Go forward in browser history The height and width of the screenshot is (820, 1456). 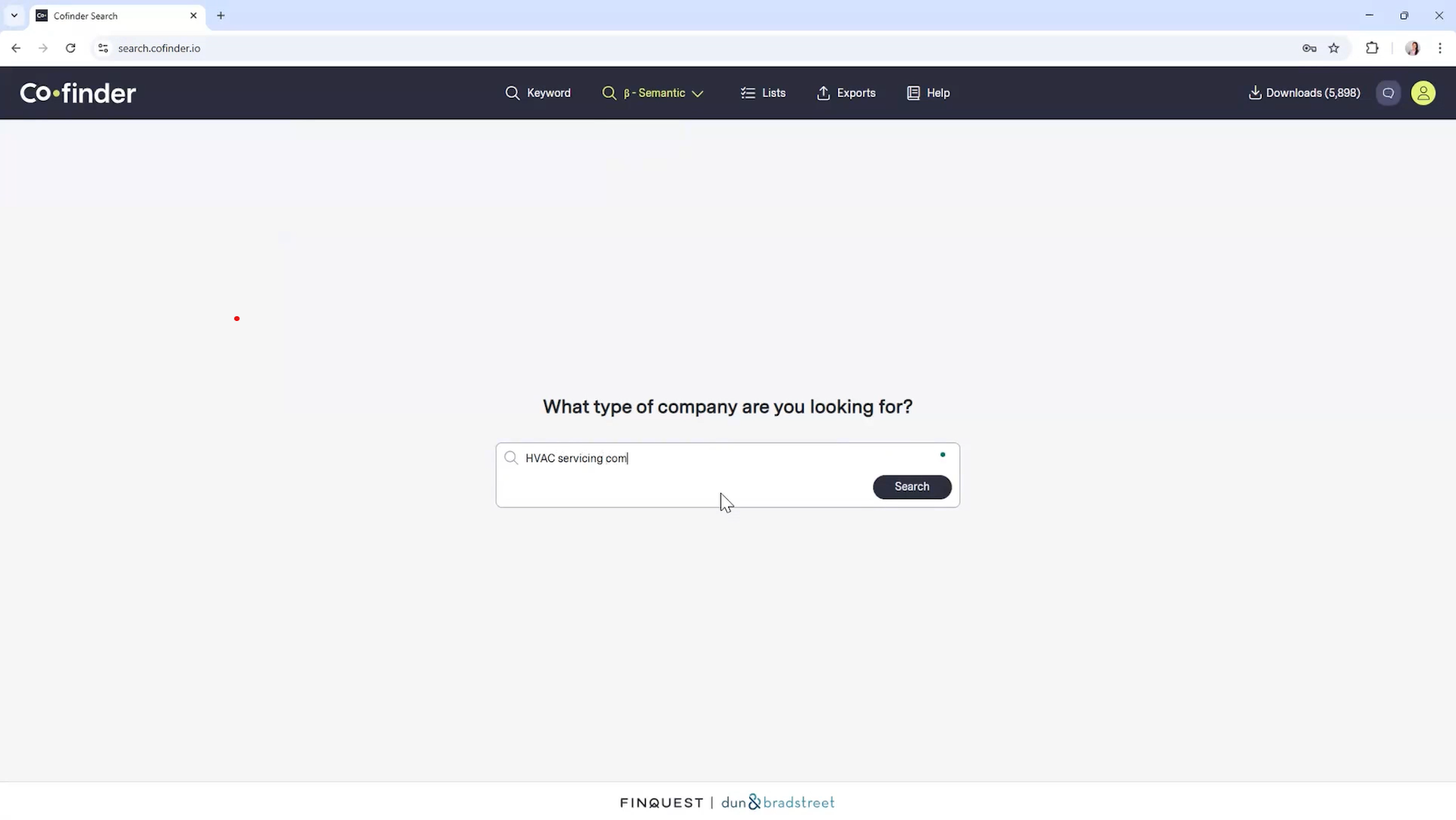click(x=43, y=48)
